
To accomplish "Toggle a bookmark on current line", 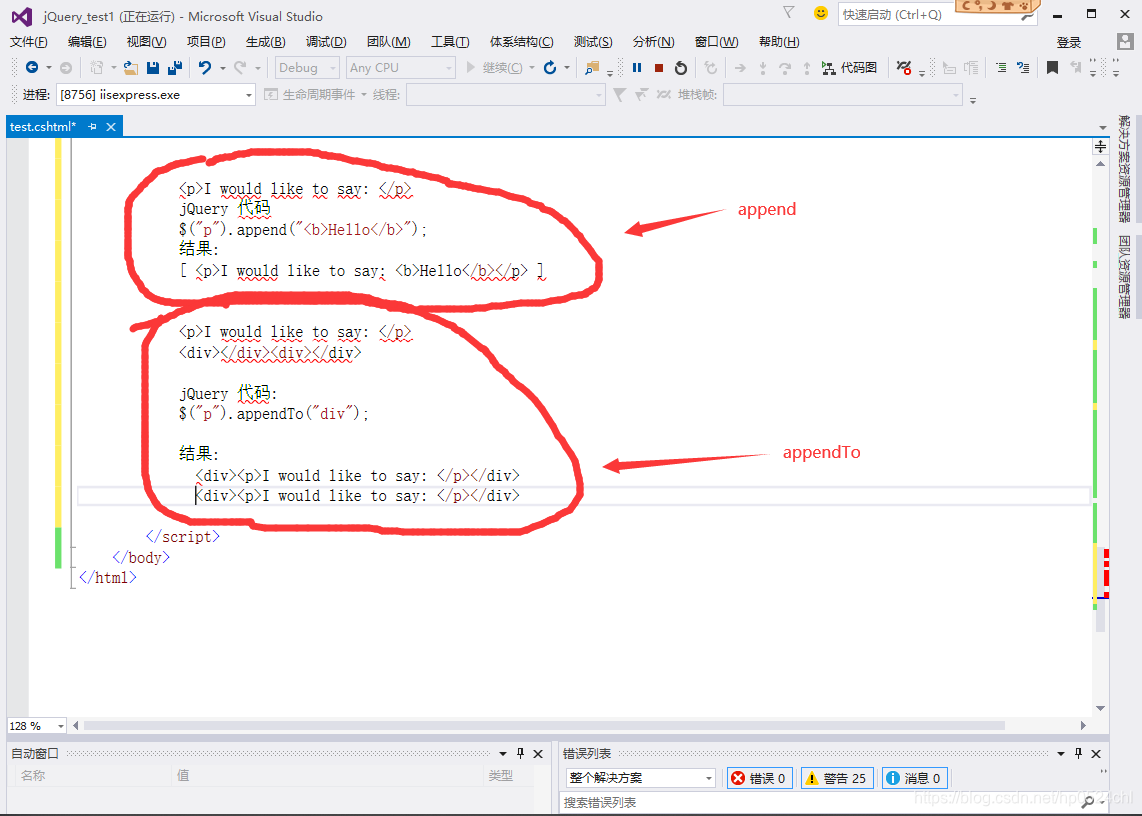I will (1052, 68).
